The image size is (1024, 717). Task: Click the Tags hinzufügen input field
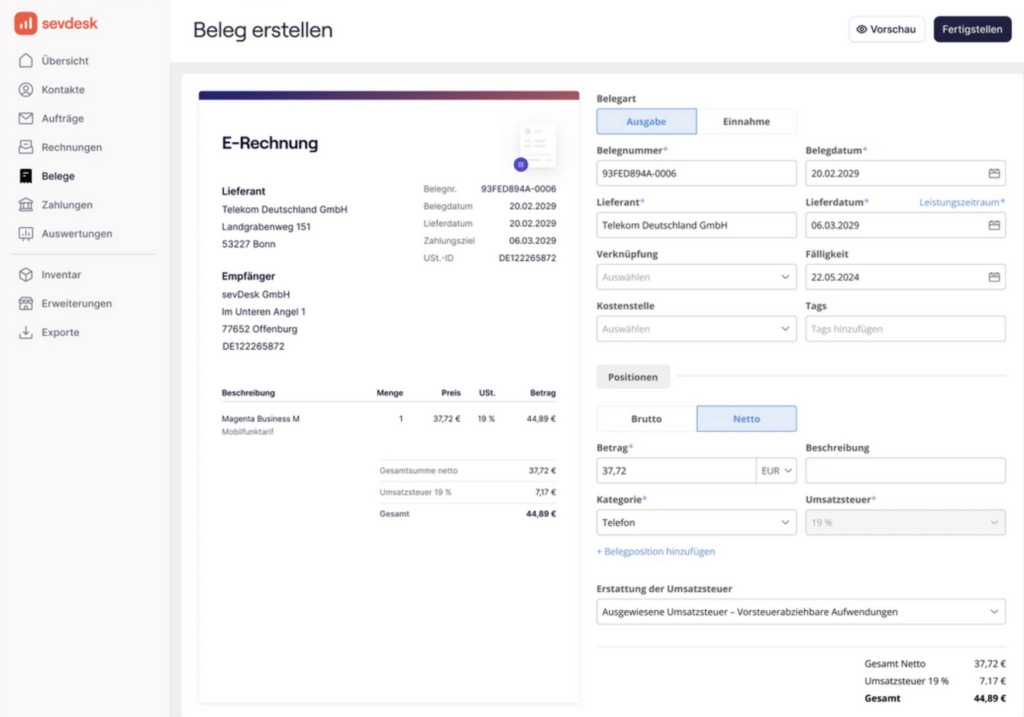coord(905,329)
